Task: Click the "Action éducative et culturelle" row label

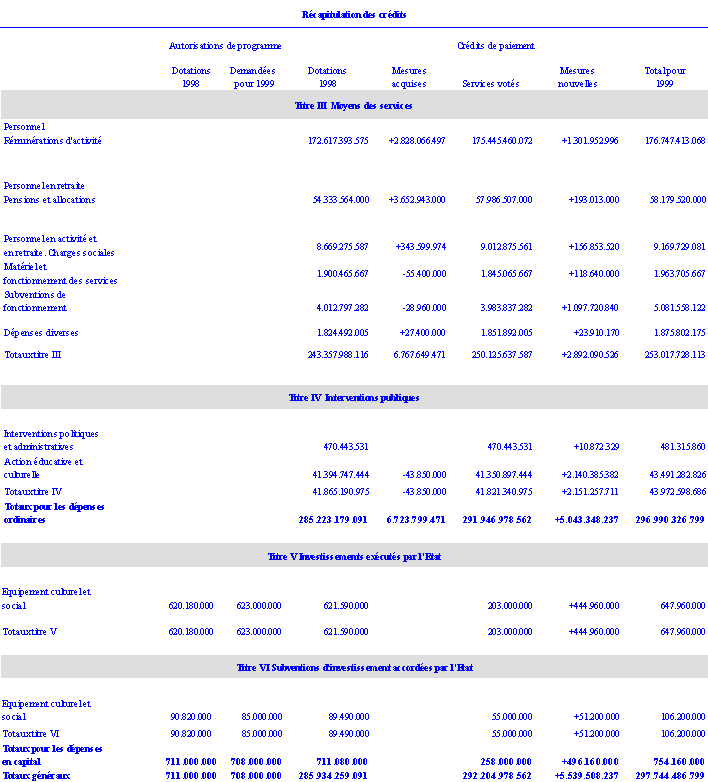Action: [44, 468]
